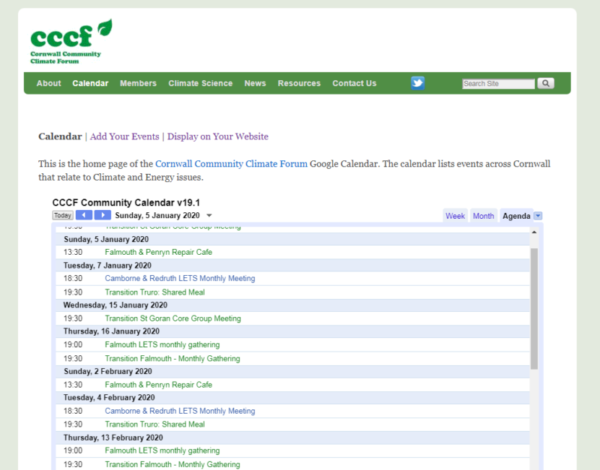Screen dimensions: 600x470
Task: Open Display on Your Website link
Action: 217,136
